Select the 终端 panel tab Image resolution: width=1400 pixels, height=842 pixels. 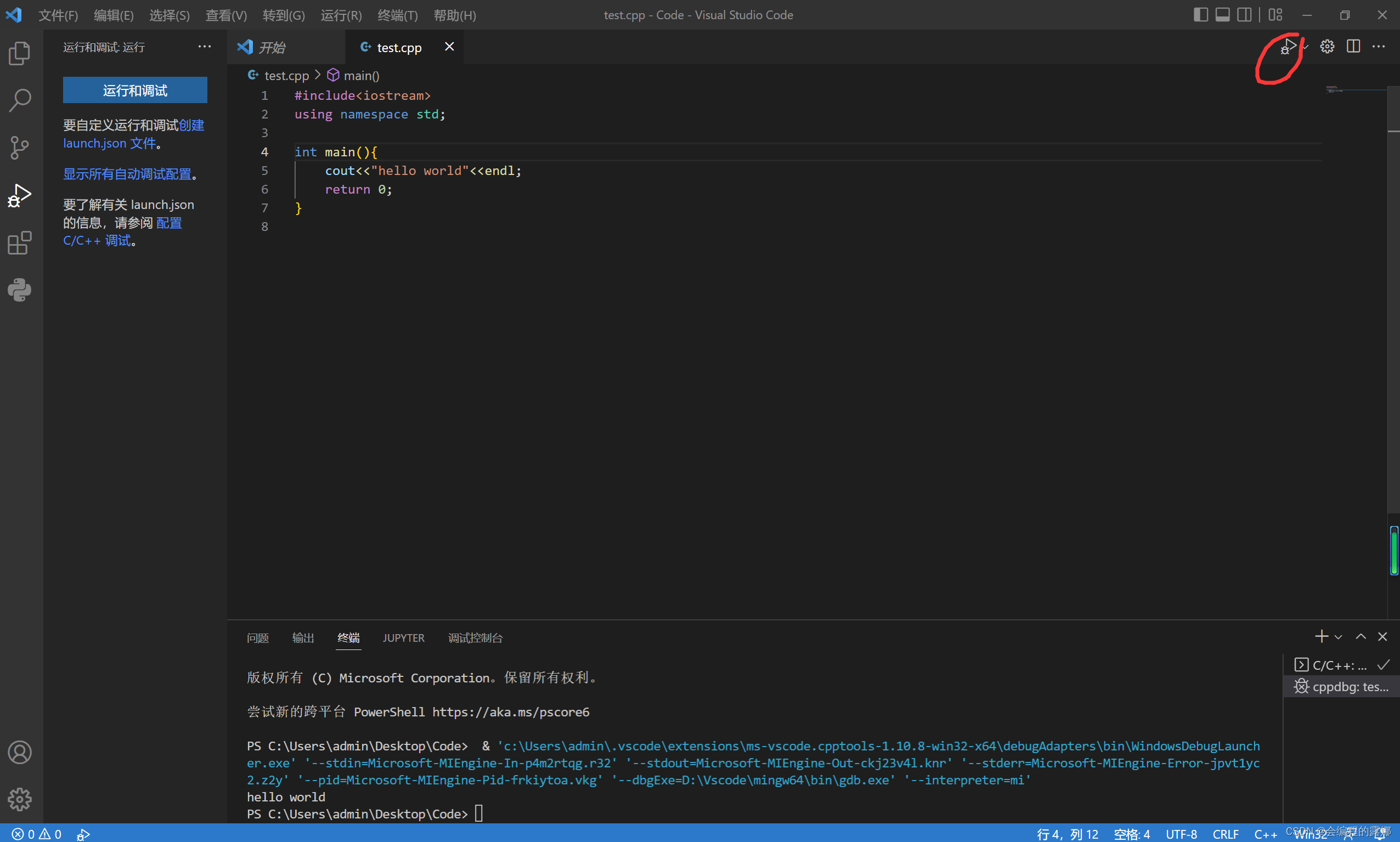coord(348,638)
